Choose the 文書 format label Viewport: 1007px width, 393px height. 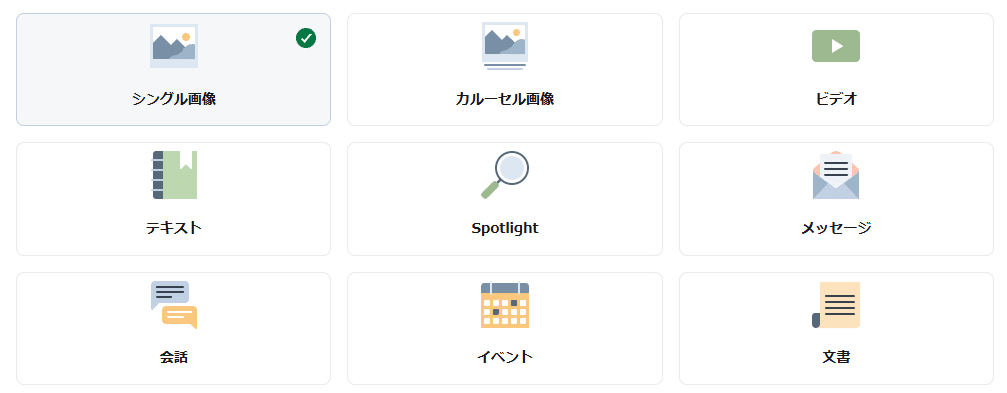(836, 357)
